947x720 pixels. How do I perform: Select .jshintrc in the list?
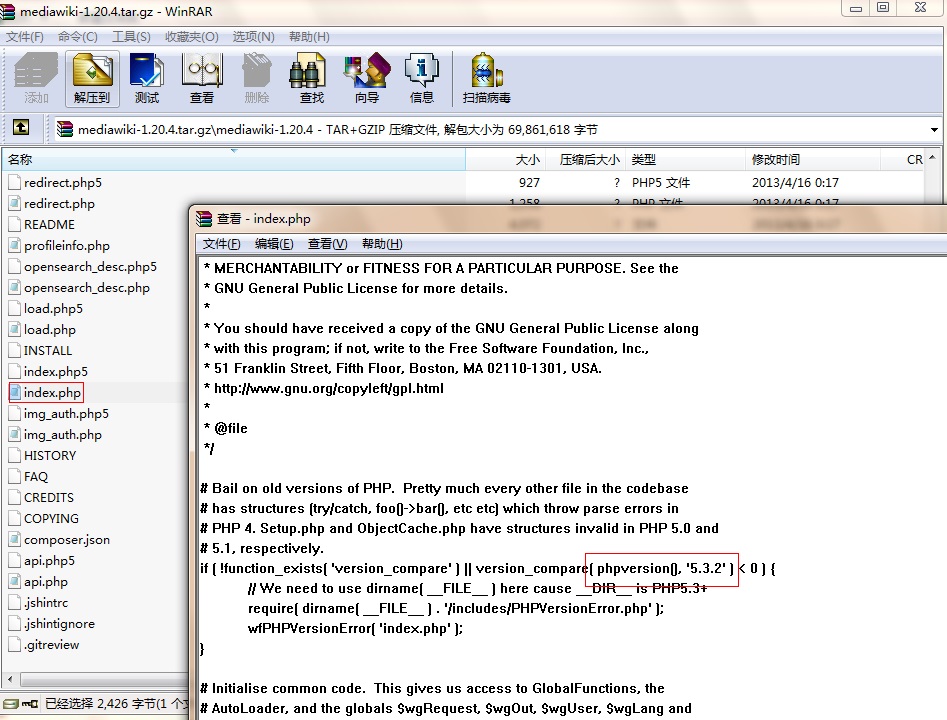46,602
